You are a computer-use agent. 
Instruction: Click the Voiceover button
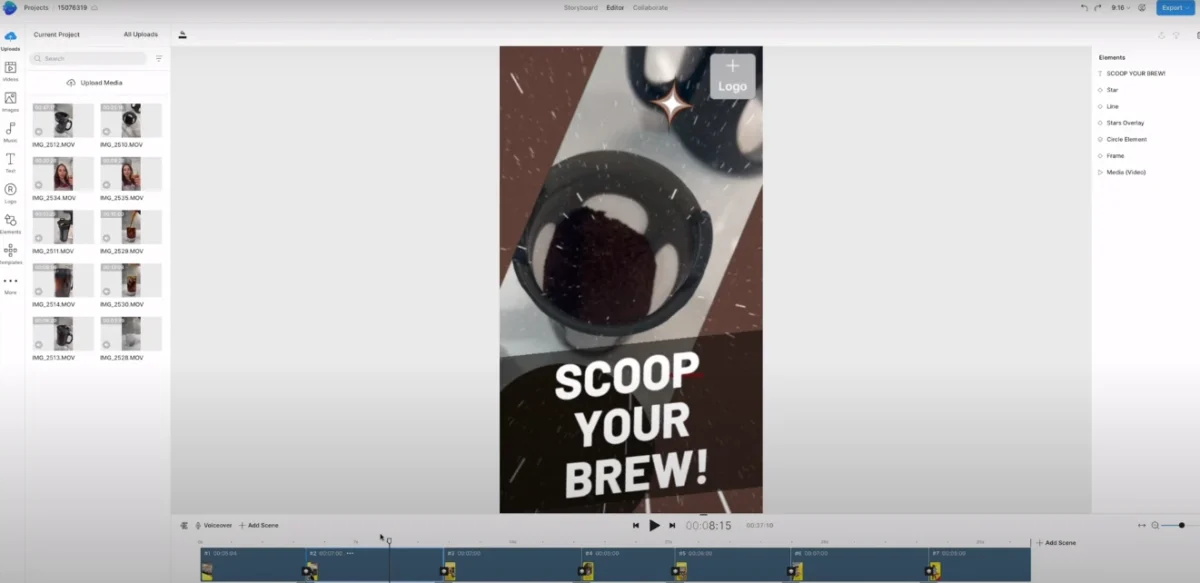(213, 525)
